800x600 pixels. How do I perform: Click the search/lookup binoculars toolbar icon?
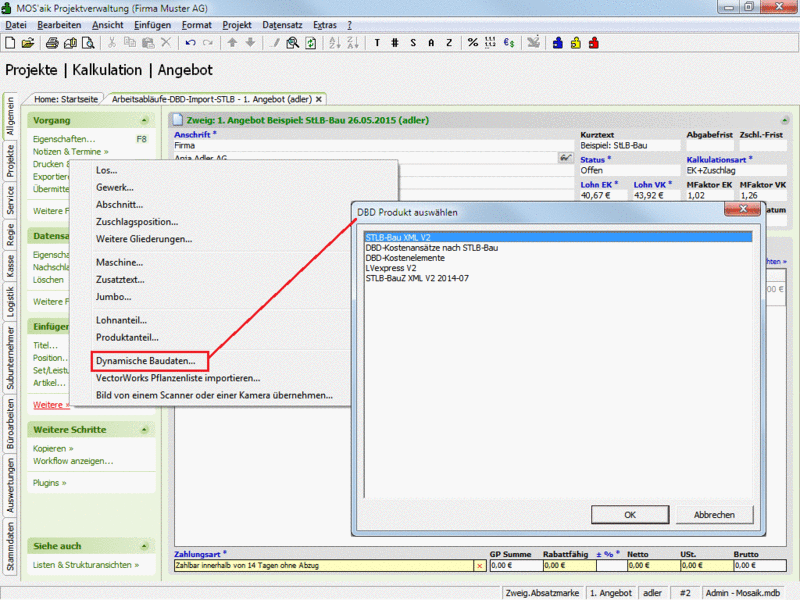292,43
